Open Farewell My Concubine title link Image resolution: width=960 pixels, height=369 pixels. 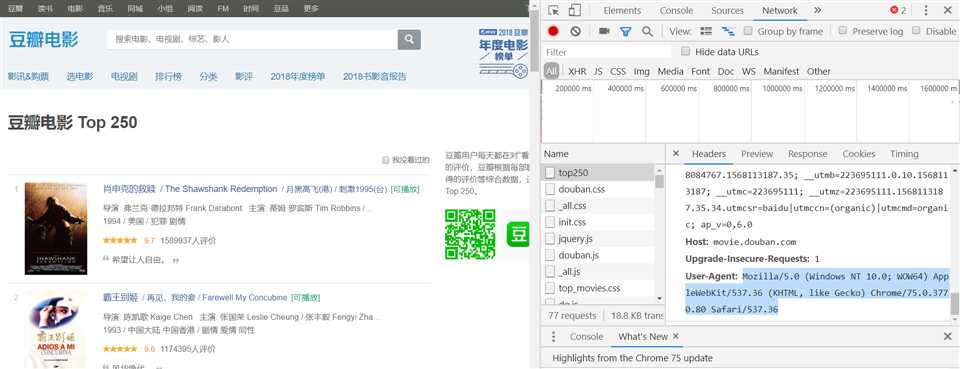pos(195,297)
